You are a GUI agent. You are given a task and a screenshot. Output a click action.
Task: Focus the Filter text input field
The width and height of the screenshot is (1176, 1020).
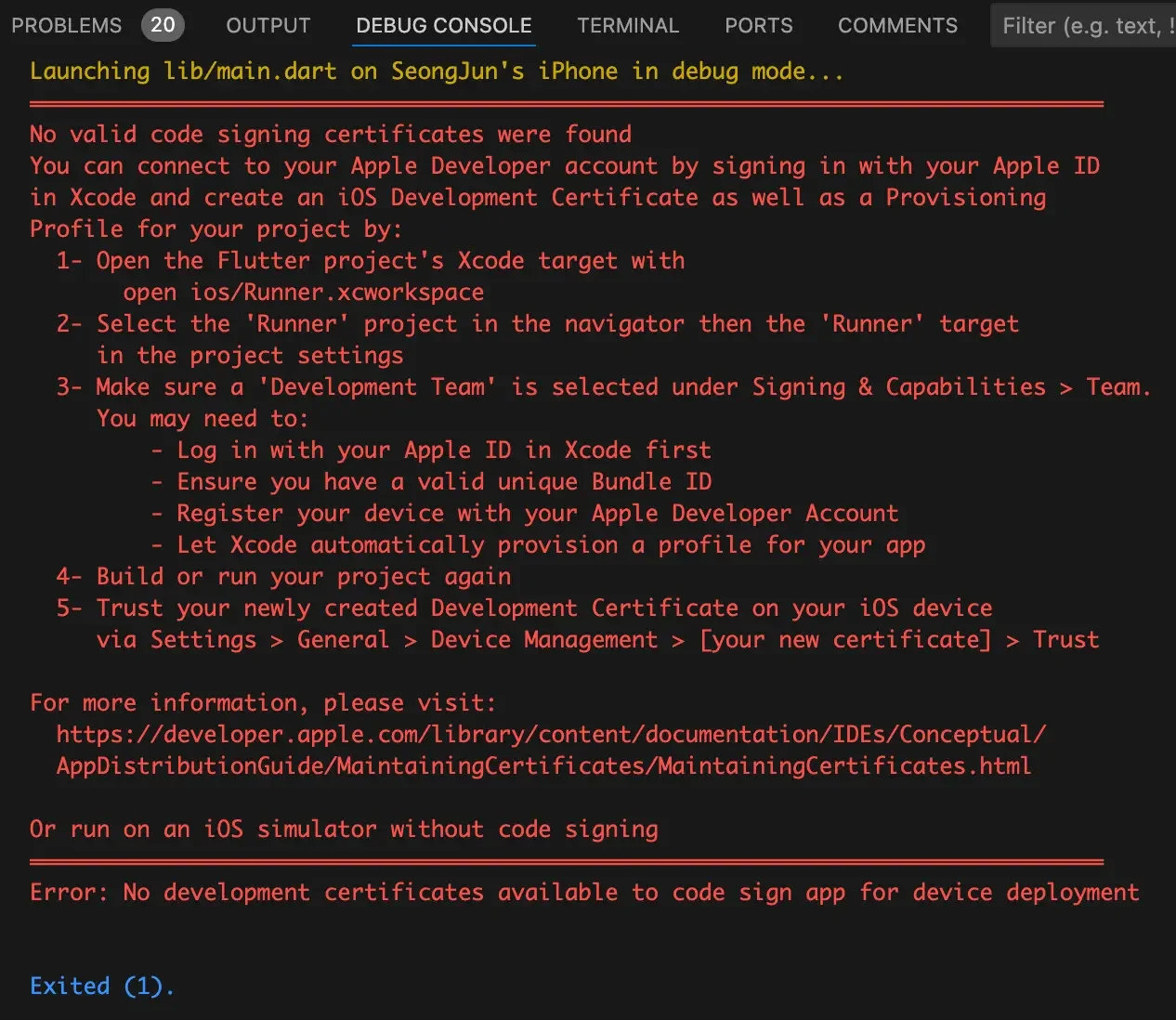[x=1083, y=25]
